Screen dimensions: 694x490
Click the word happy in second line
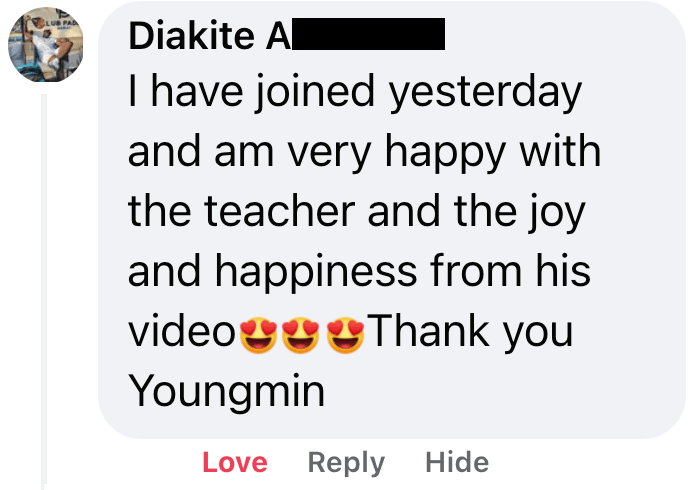coord(445,153)
